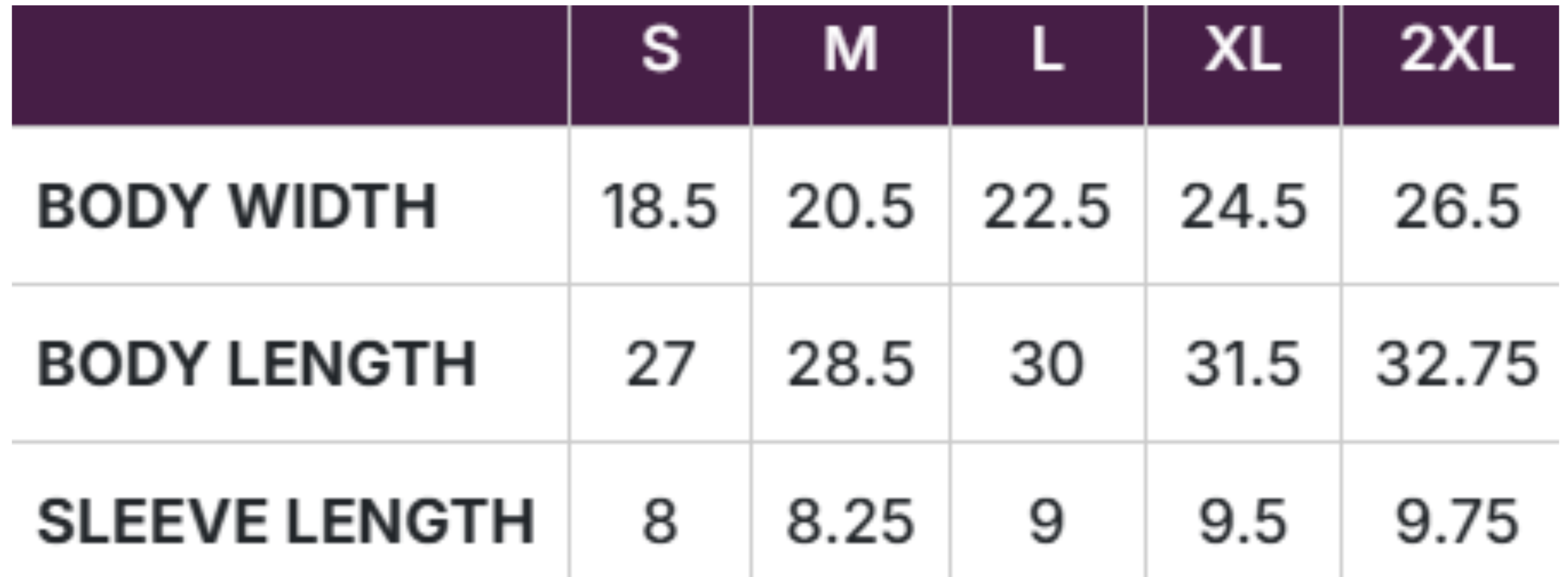The image size is (1568, 577).
Task: Click the 18.5 body width cell
Action: click(x=660, y=207)
